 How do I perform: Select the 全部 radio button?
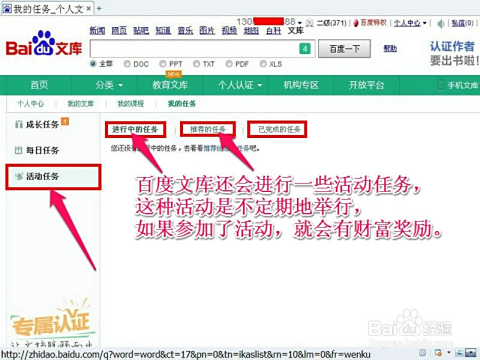(93, 64)
